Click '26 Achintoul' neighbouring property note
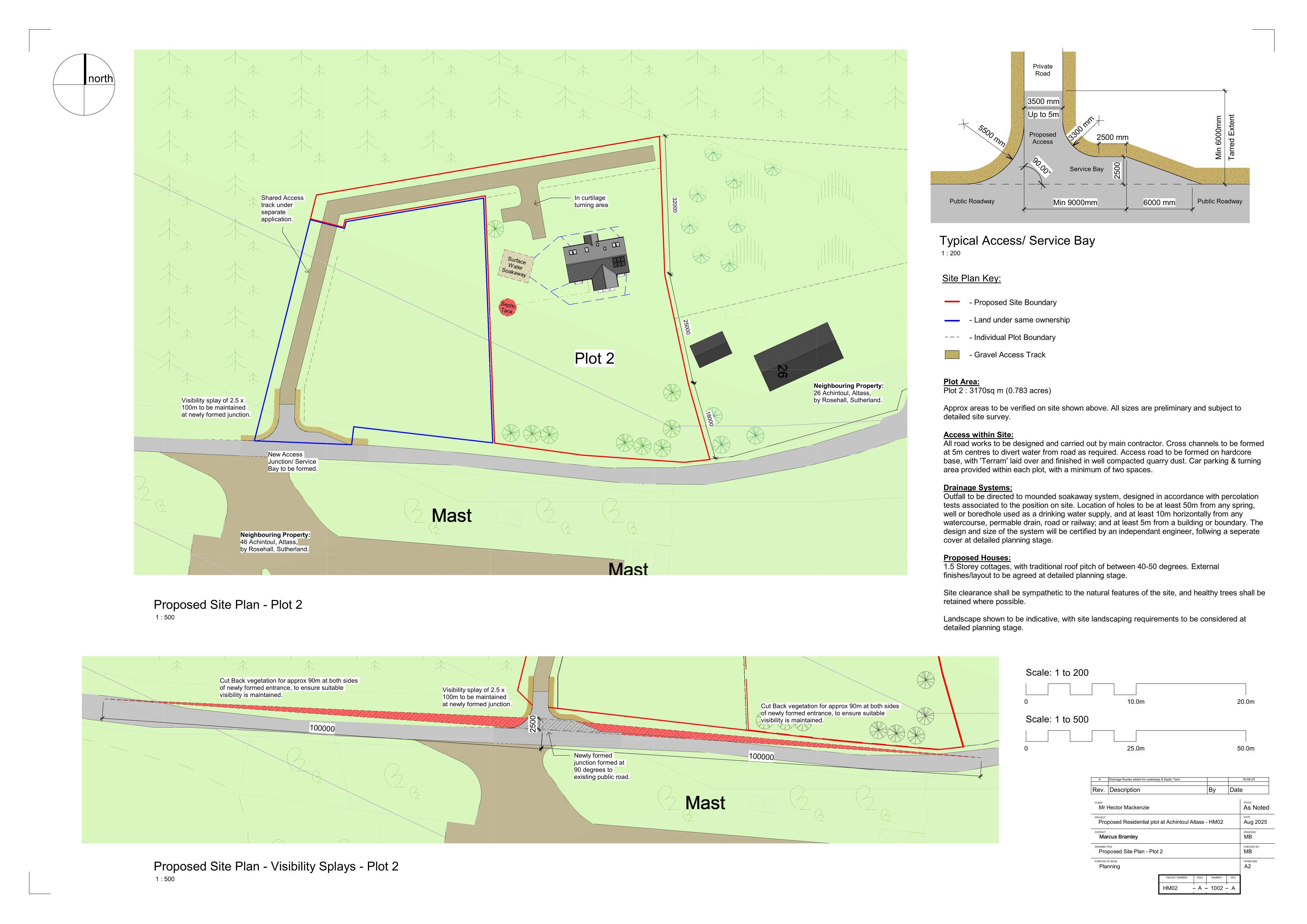This screenshot has height=924, width=1307. 848,393
